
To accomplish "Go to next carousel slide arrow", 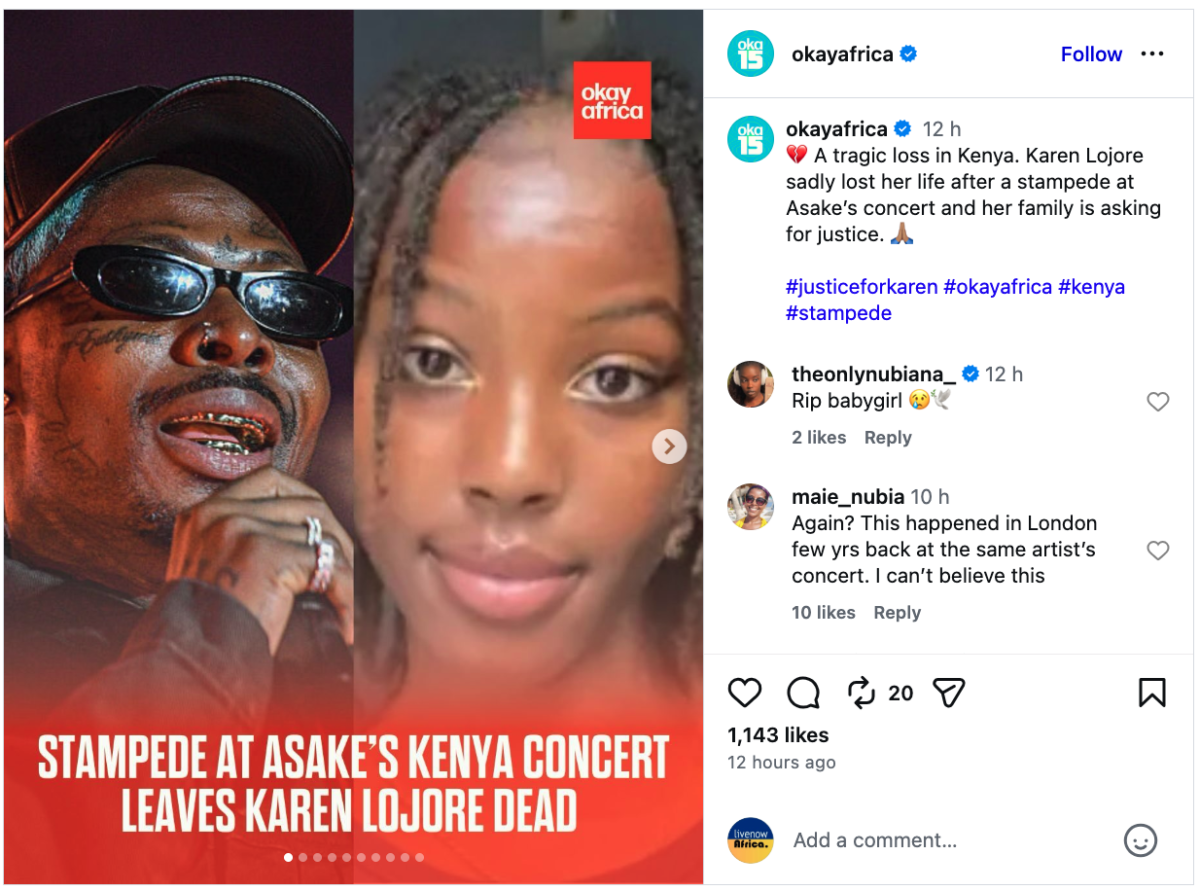I will click(x=669, y=446).
